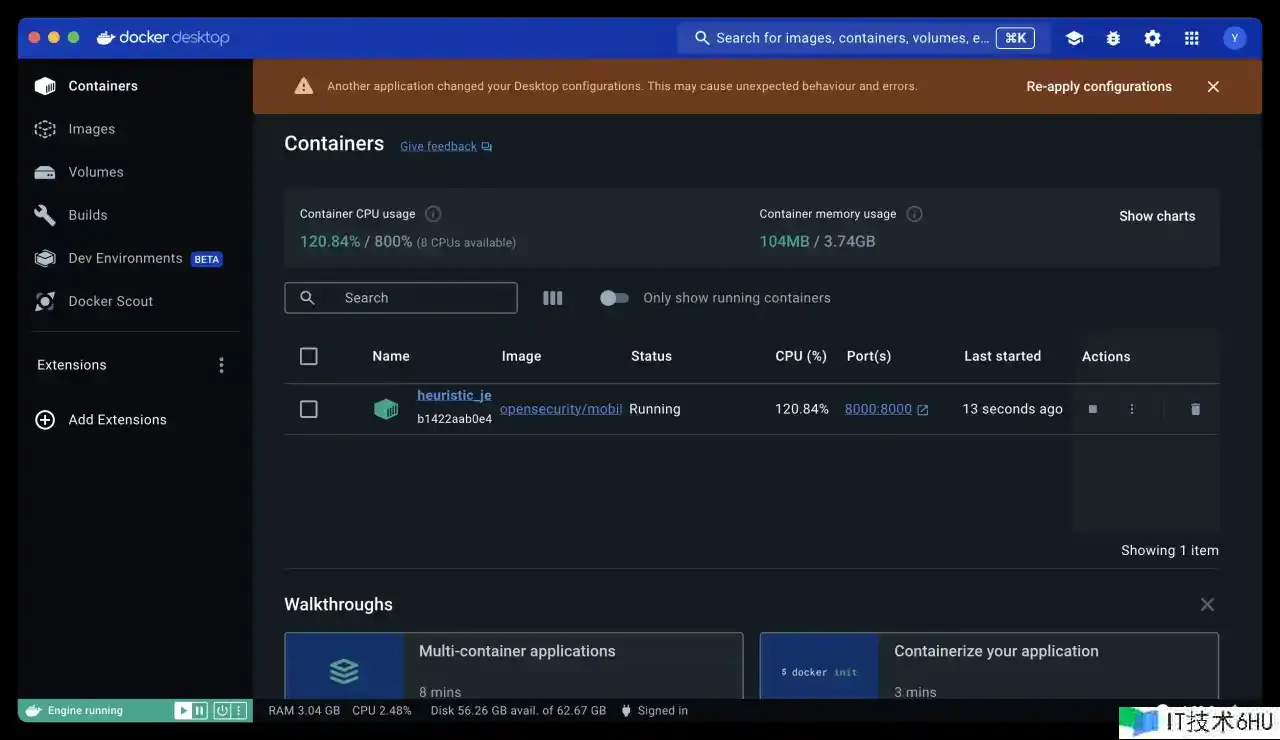
Task: Open the heuristic_je container name link
Action: pos(454,395)
